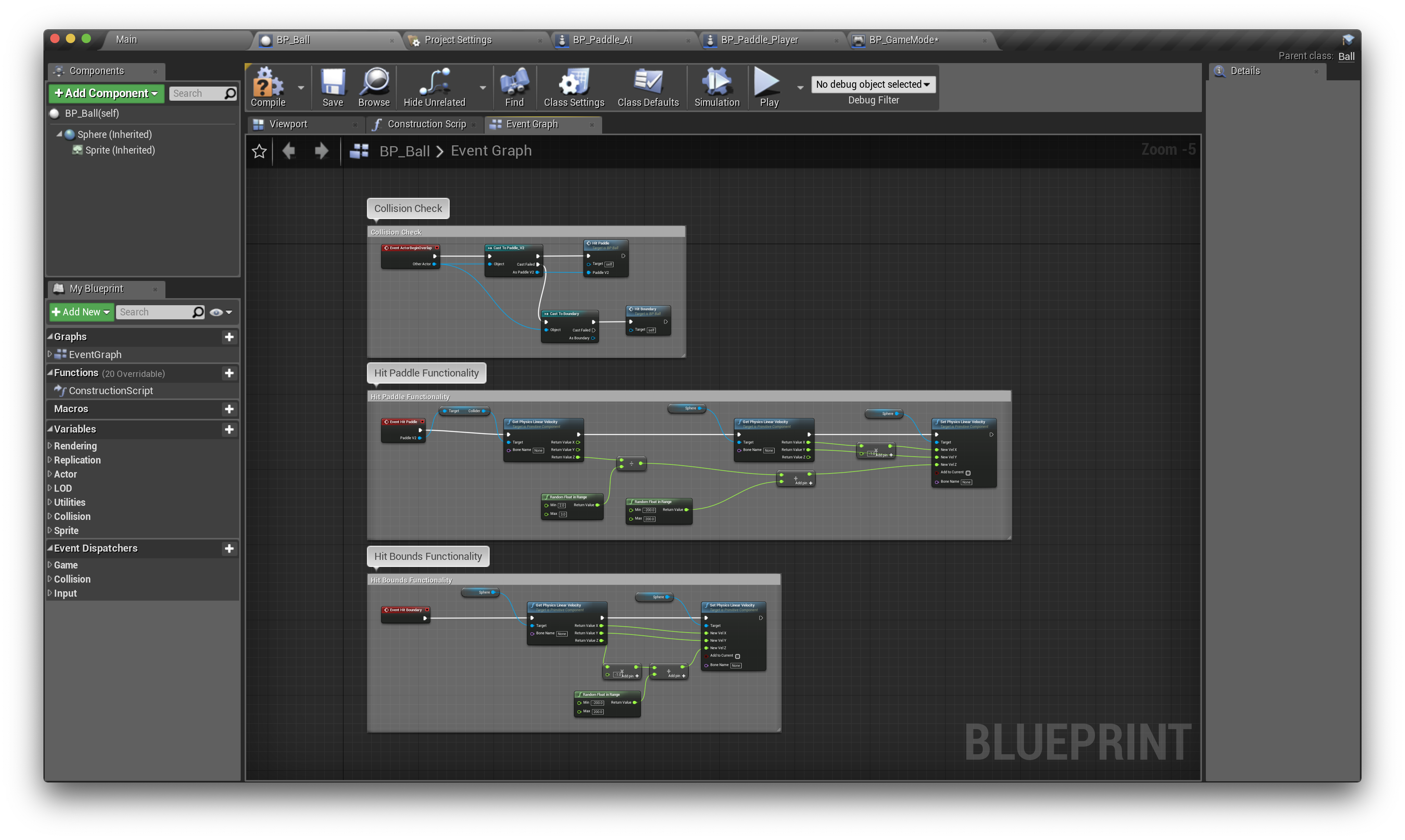Image resolution: width=1405 pixels, height=840 pixels.
Task: Open the BP_Paddle_AI tab
Action: (x=602, y=40)
